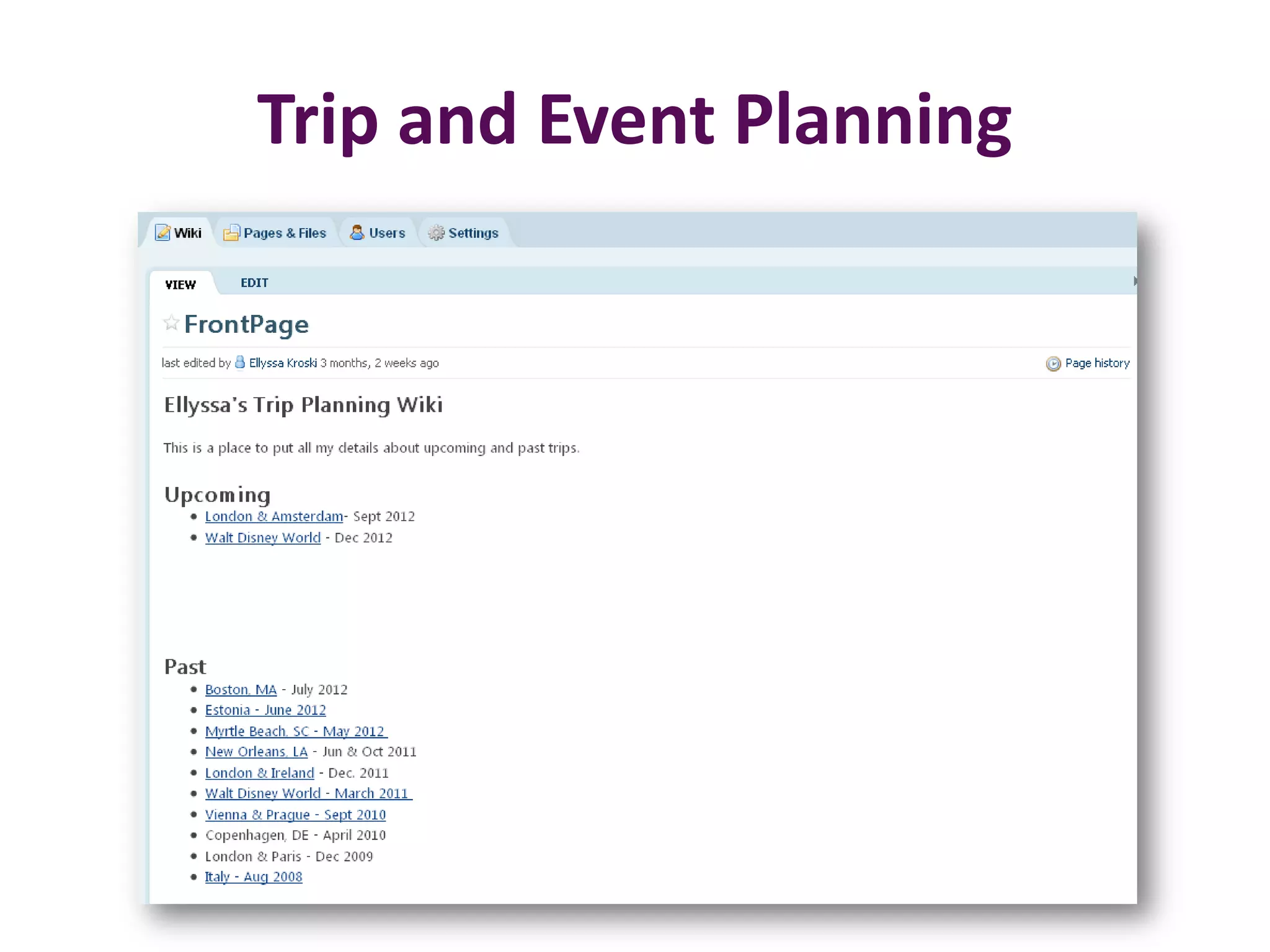This screenshot has width=1270, height=952.
Task: Click the Wiki pencil icon
Action: point(162,232)
